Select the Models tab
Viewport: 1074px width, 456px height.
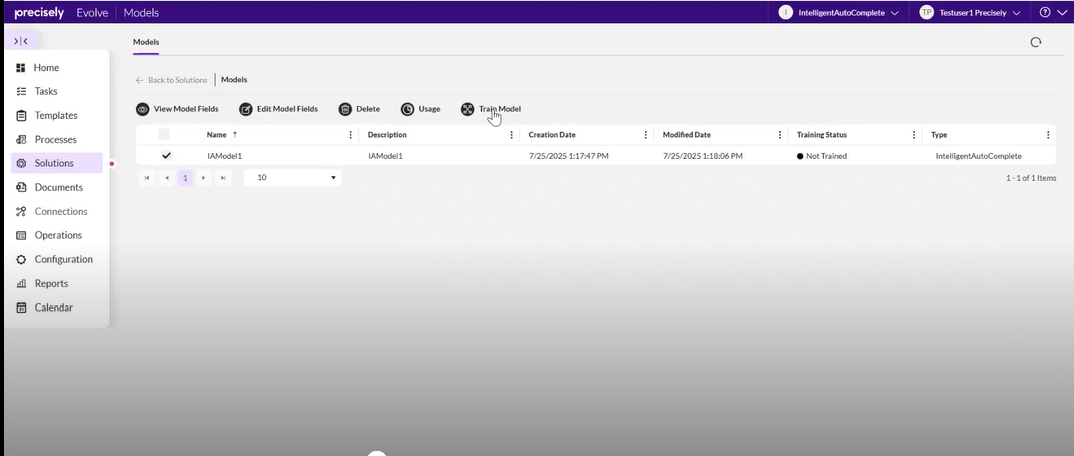[x=146, y=42]
